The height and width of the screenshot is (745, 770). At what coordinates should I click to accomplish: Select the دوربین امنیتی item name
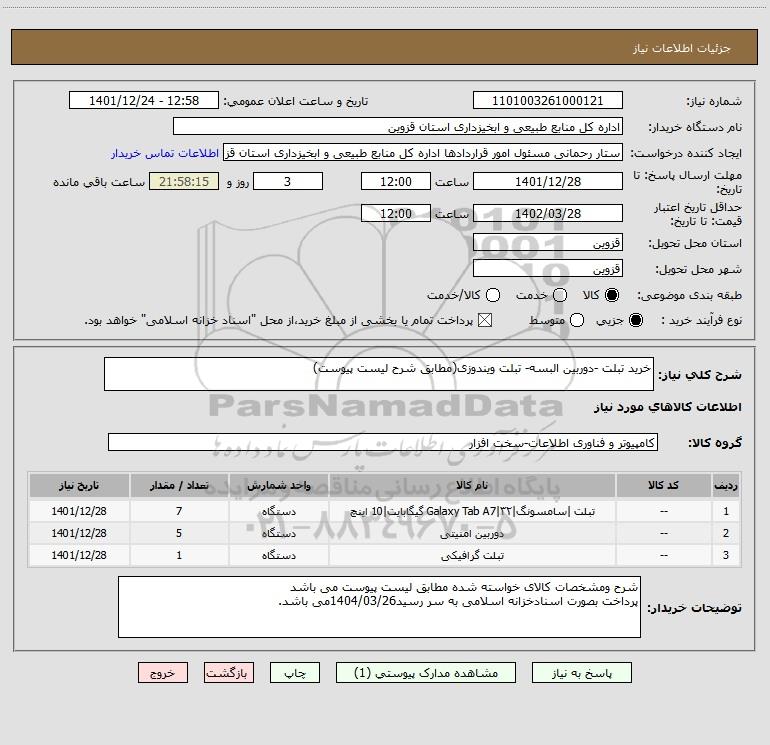[472, 534]
